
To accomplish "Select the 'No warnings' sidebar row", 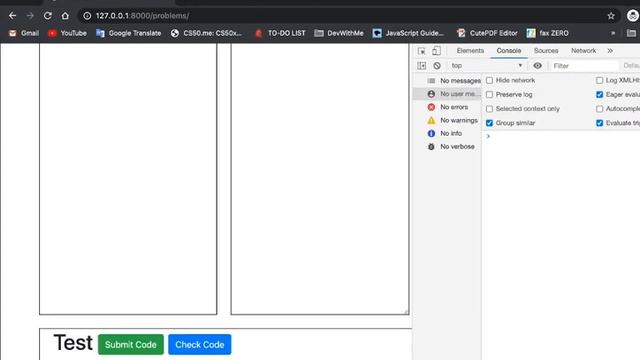I will (447, 120).
